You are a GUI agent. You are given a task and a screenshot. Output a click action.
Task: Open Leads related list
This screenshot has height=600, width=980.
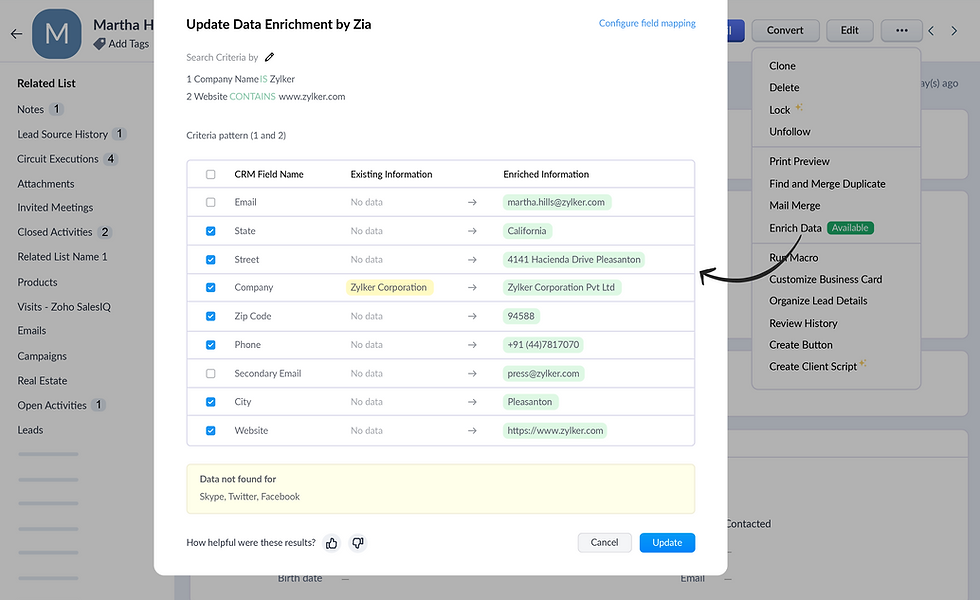30,430
